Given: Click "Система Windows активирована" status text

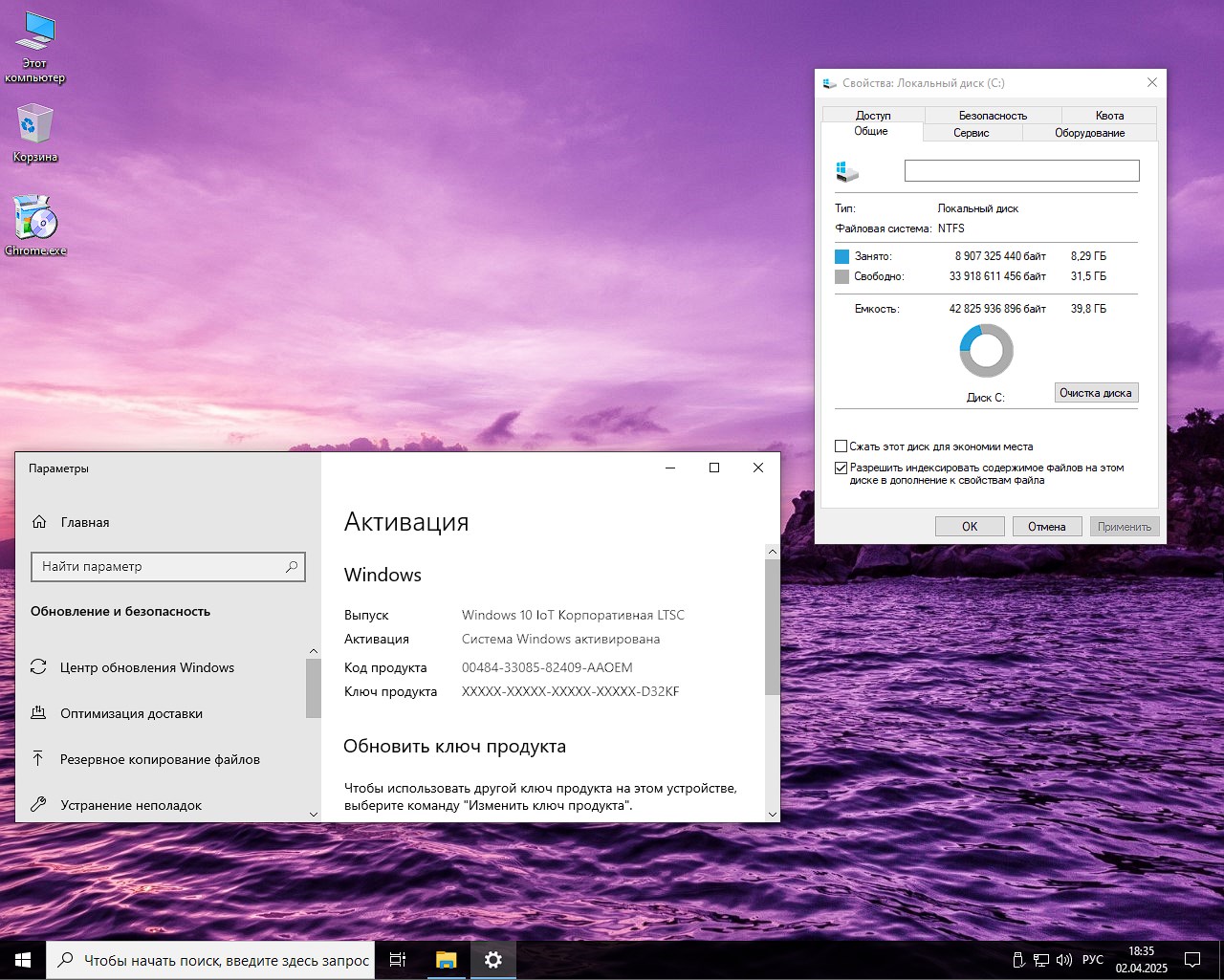Looking at the screenshot, I should (x=560, y=639).
